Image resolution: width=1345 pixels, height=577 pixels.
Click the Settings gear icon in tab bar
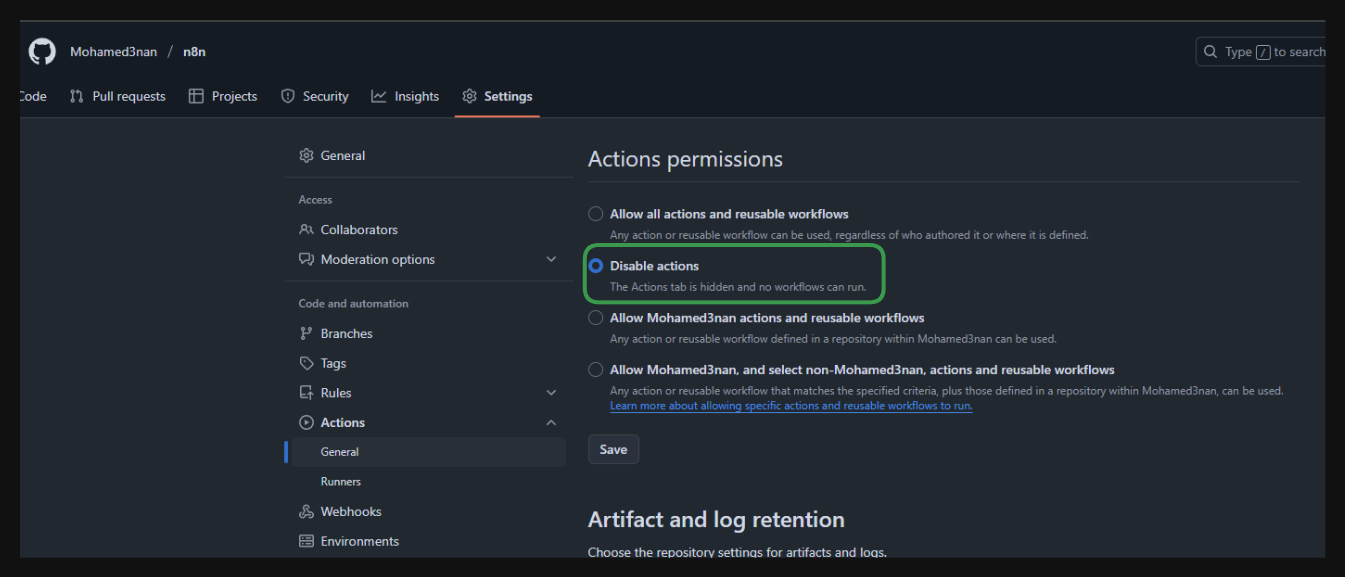(469, 96)
